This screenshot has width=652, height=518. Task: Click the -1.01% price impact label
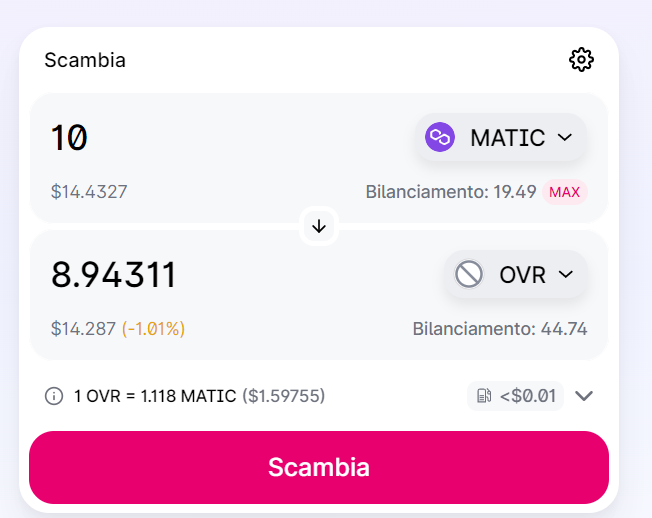pyautogui.click(x=153, y=328)
